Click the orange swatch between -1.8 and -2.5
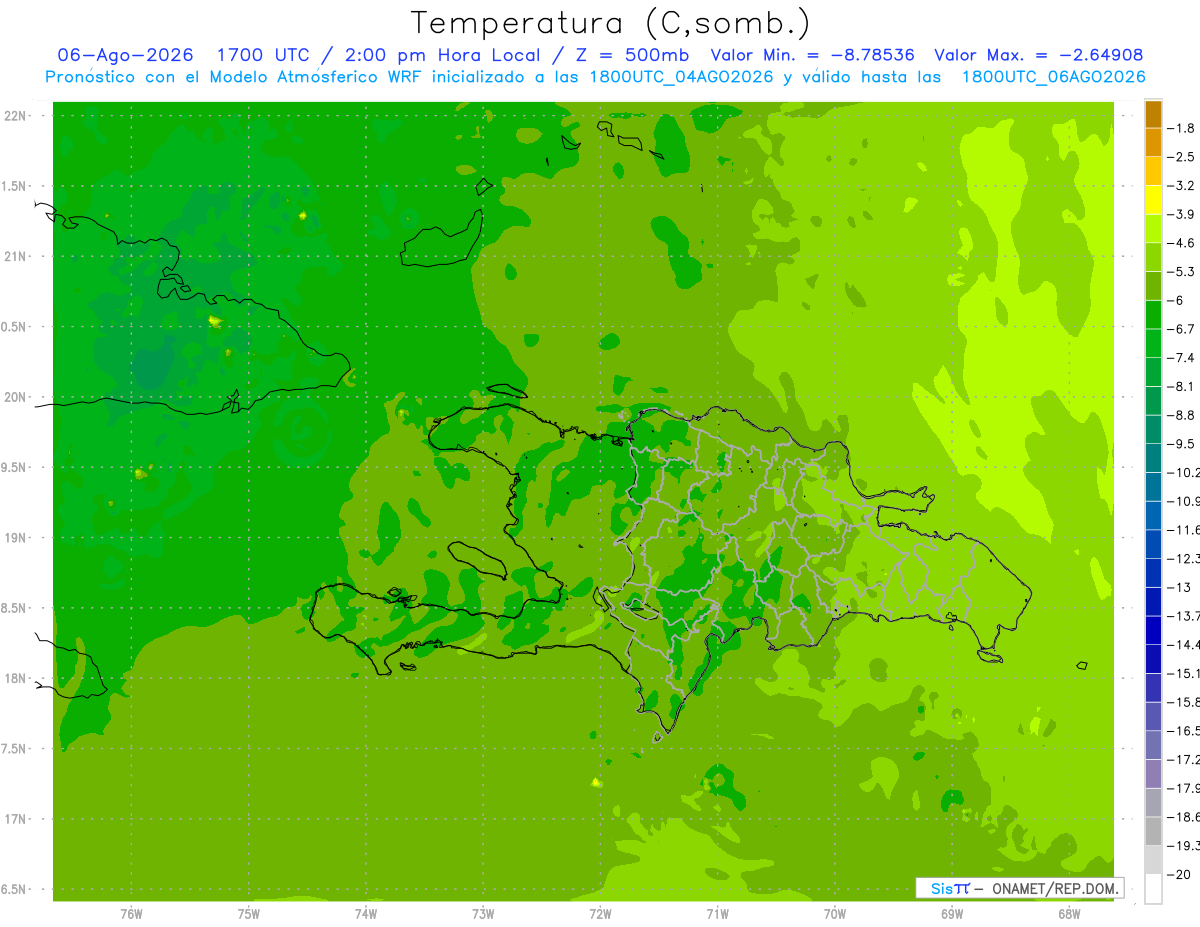Image resolution: width=1200 pixels, height=927 pixels. (x=1153, y=143)
